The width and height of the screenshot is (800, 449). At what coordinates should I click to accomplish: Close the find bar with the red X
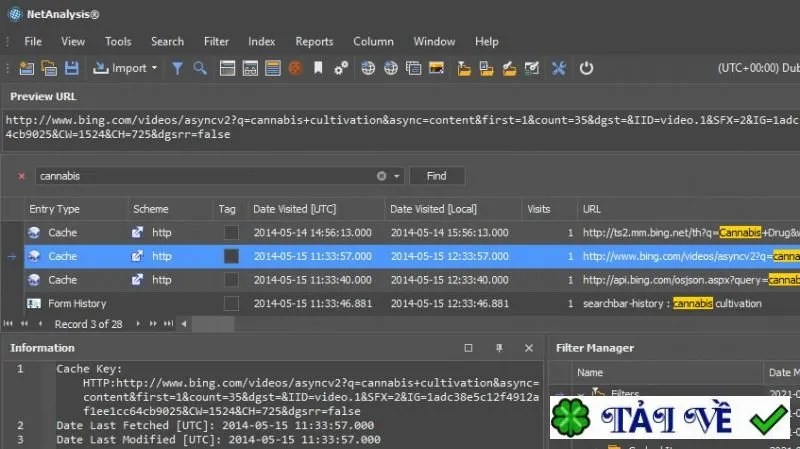pyautogui.click(x=21, y=176)
